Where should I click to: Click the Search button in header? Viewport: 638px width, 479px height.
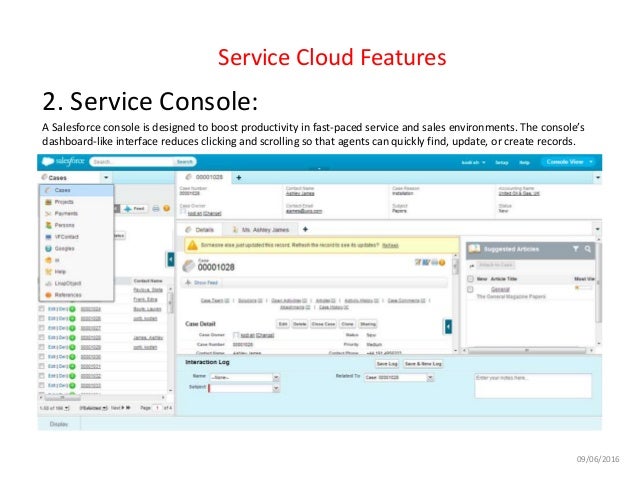[x=184, y=162]
